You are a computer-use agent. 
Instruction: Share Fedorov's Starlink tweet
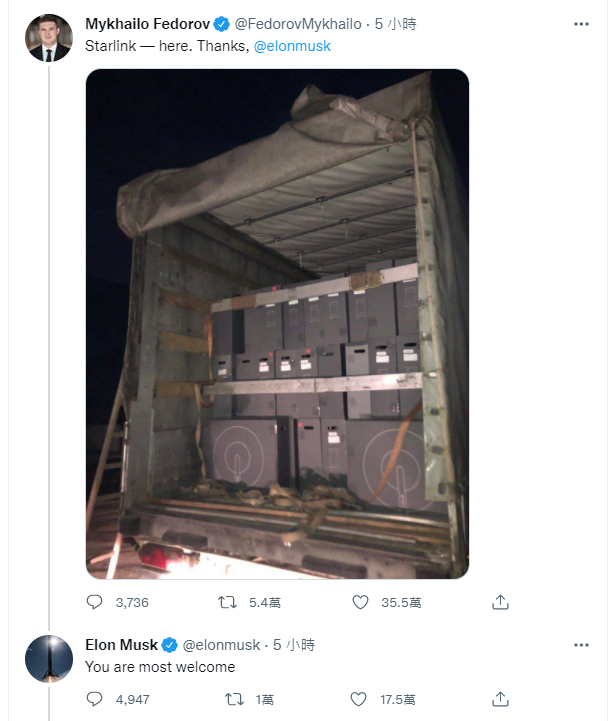coord(501,602)
